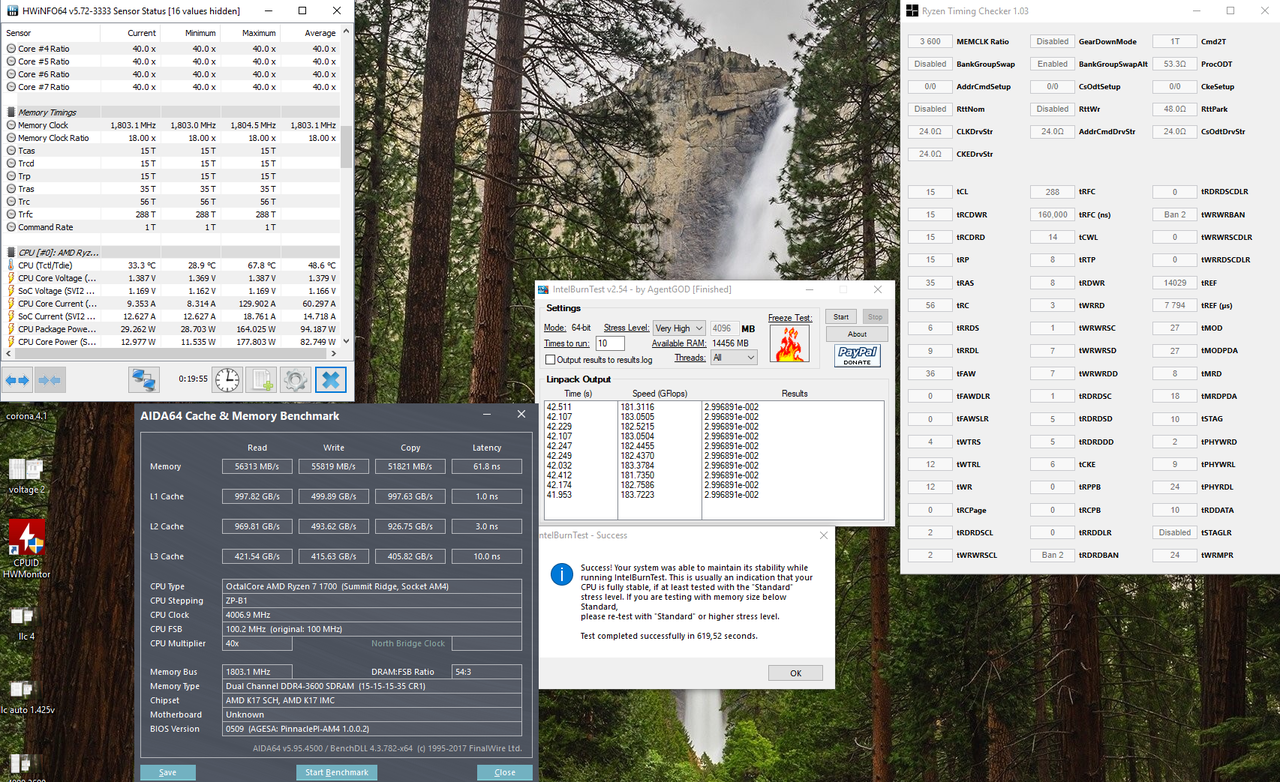This screenshot has width=1280, height=782.
Task: Open HWiNFO remote network monitors icon
Action: (x=143, y=380)
